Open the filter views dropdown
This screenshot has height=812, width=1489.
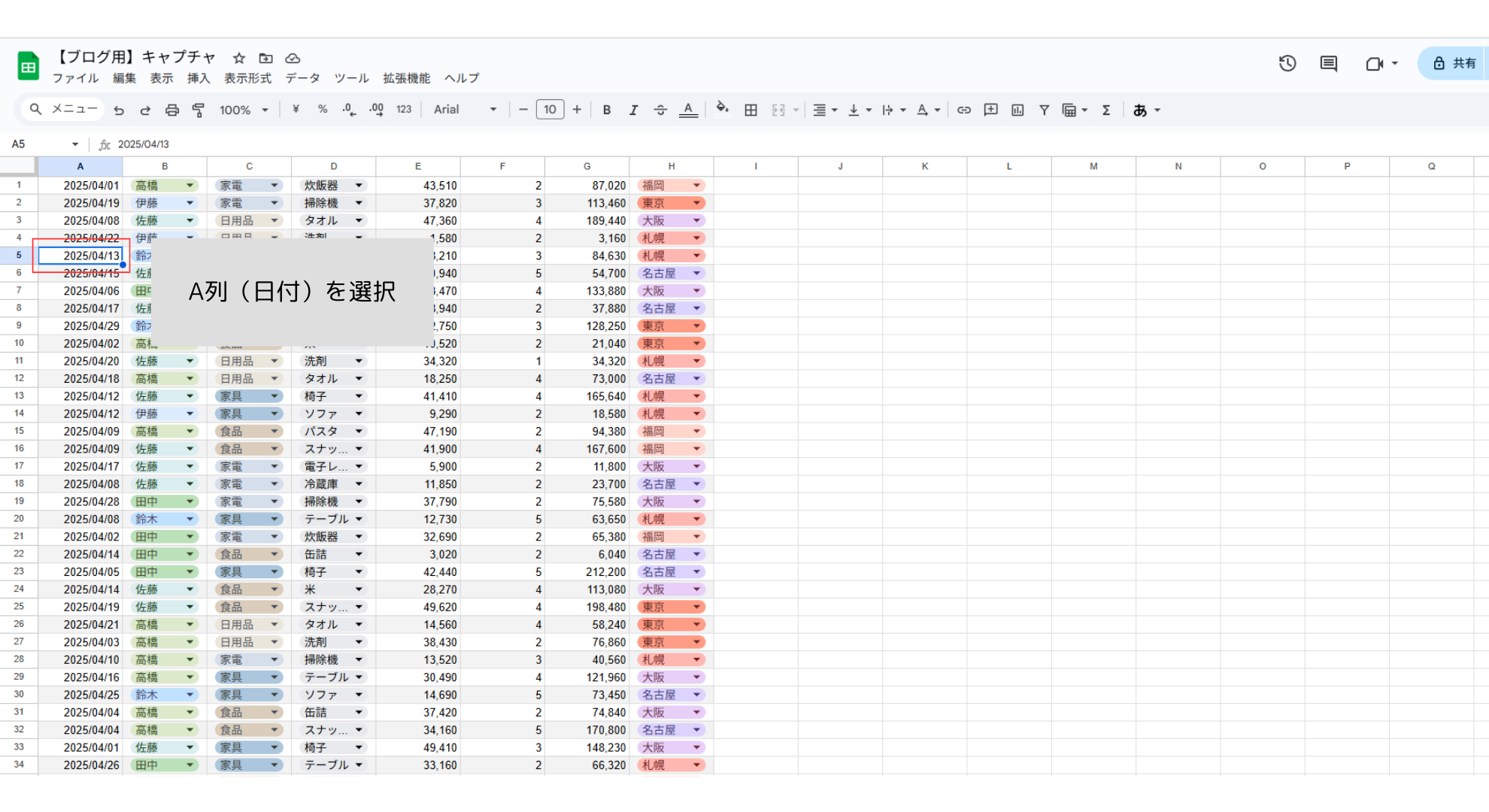tap(1075, 110)
